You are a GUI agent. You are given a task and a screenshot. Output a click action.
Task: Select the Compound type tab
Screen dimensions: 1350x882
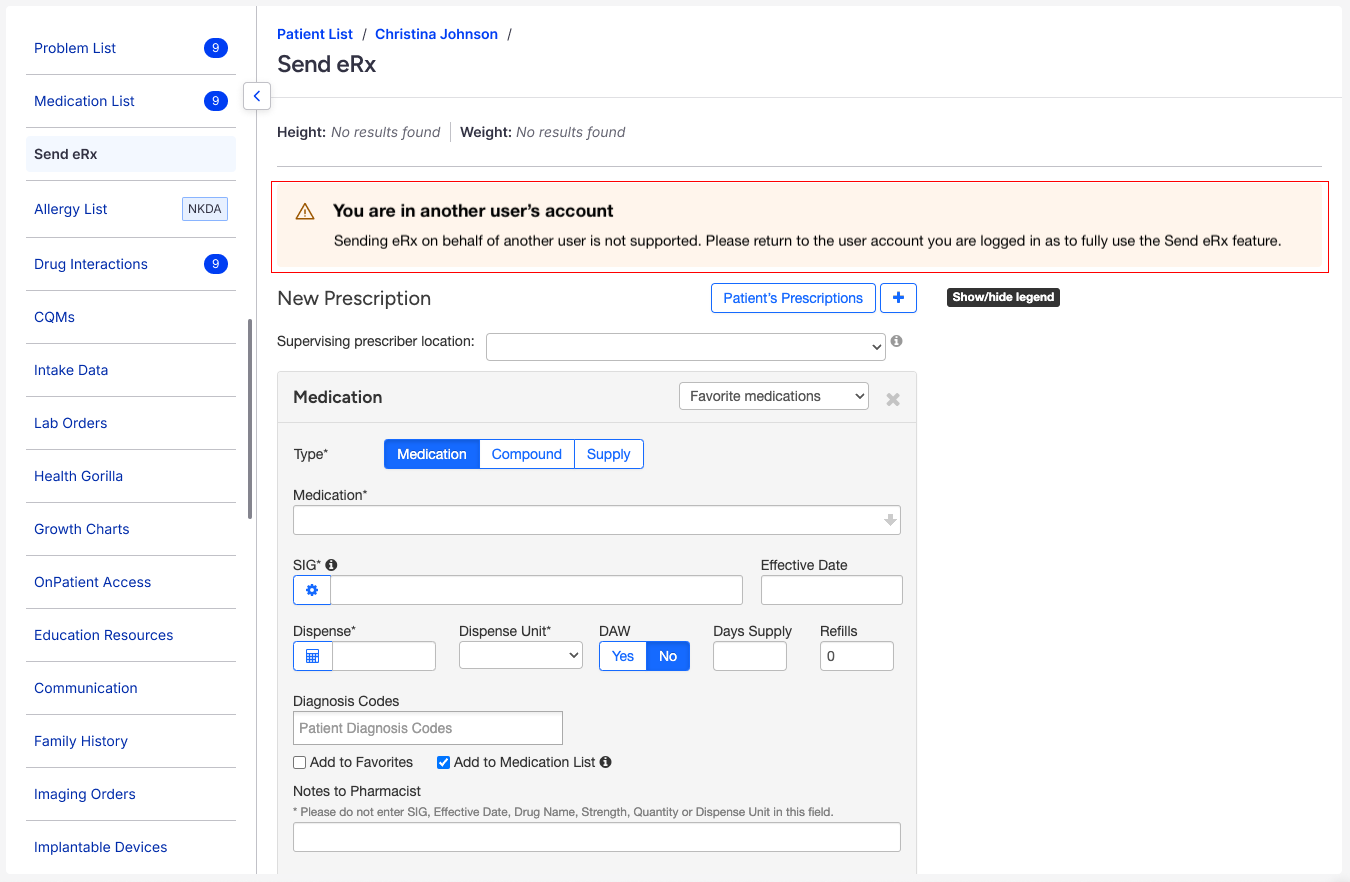pyautogui.click(x=527, y=454)
